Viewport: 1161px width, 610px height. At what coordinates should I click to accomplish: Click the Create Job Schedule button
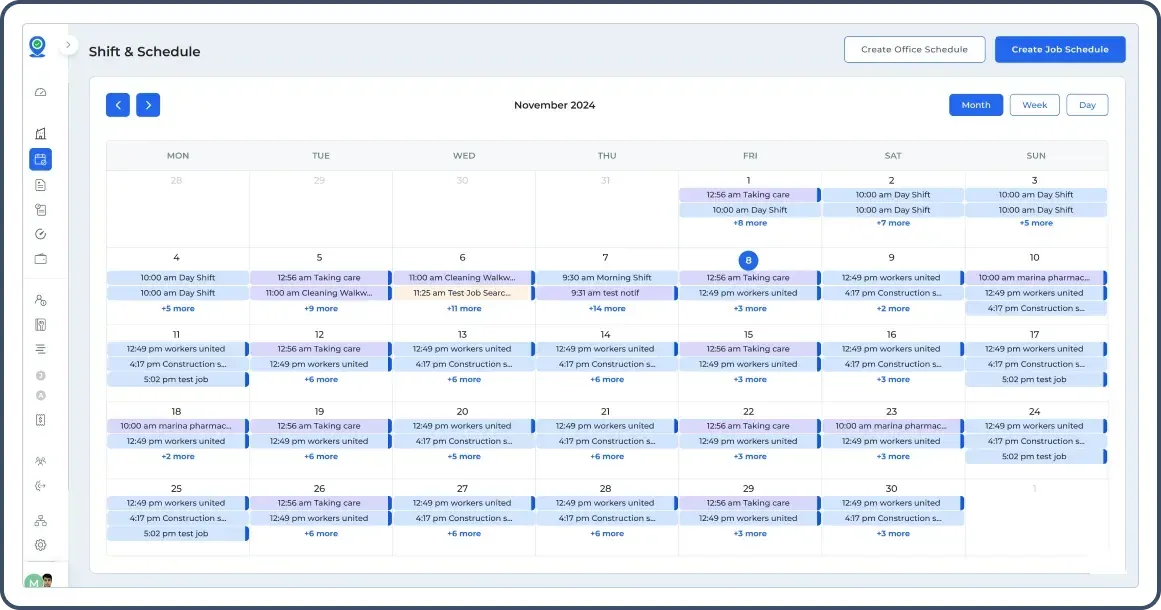(x=1059, y=49)
